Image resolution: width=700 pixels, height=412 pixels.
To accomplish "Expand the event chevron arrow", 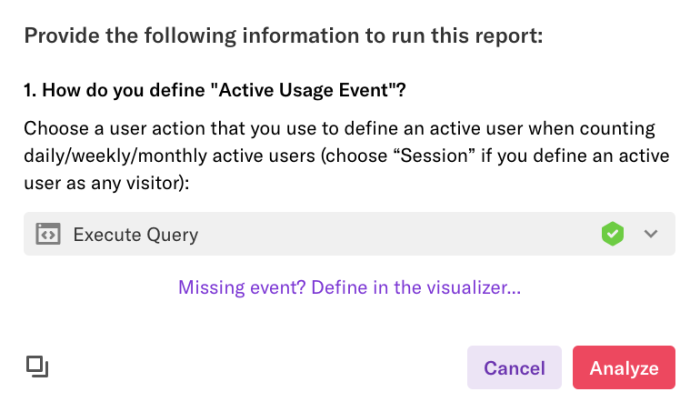I will click(x=651, y=234).
